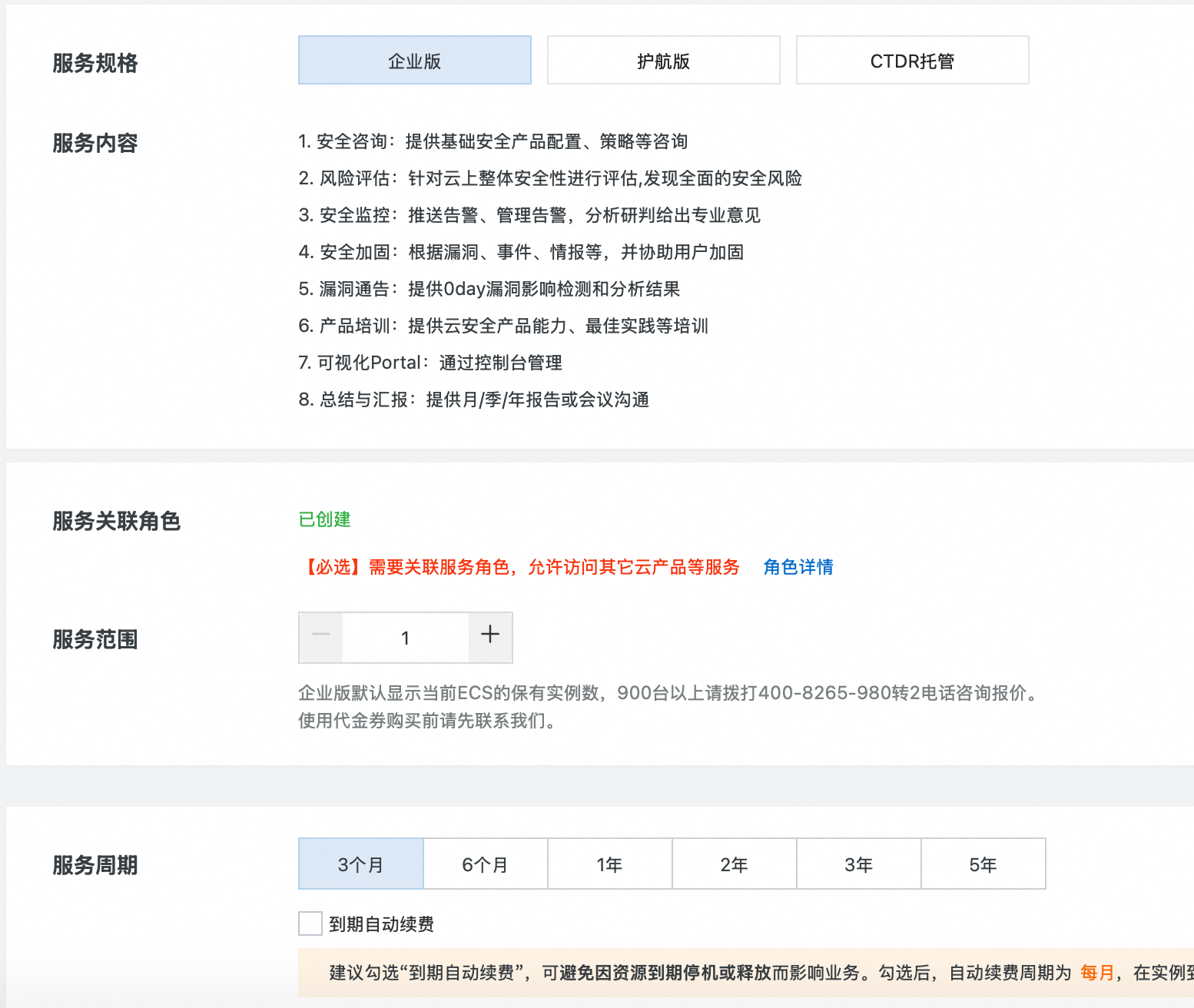Select the CTDR托管 service specification
Image resolution: width=1194 pixels, height=1008 pixels.
pyautogui.click(x=913, y=60)
